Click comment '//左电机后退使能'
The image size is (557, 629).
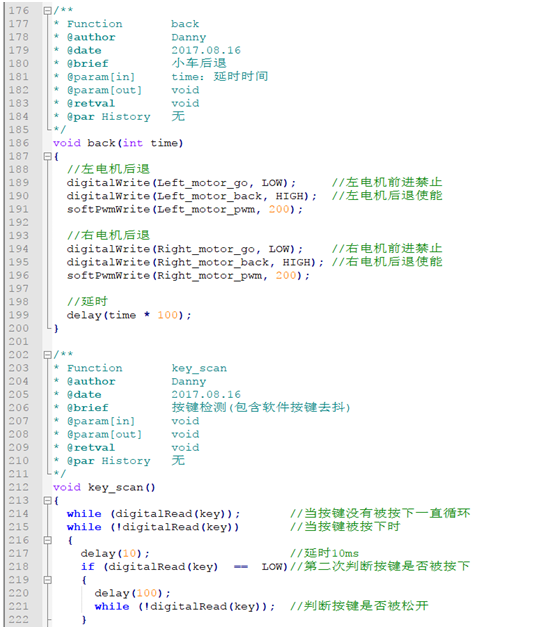tap(387, 196)
